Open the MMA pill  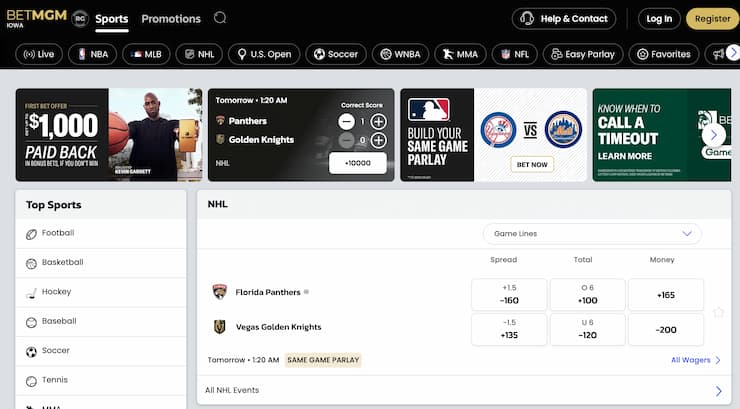[x=460, y=54]
